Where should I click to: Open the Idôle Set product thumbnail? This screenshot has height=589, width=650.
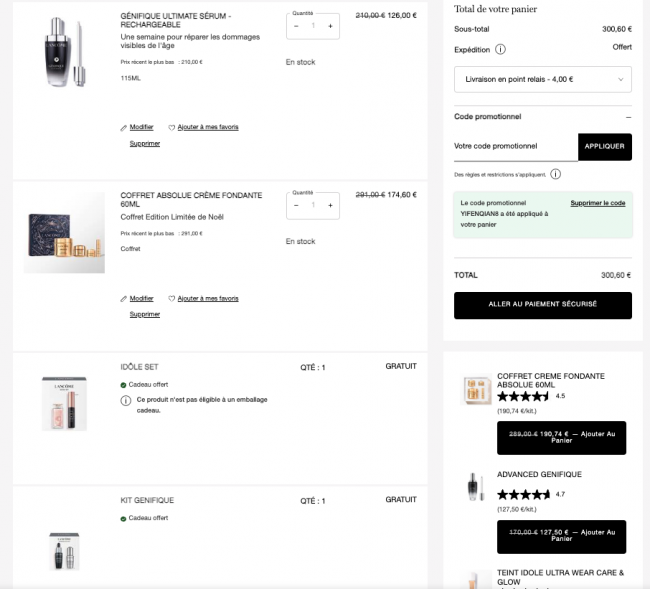click(x=64, y=404)
